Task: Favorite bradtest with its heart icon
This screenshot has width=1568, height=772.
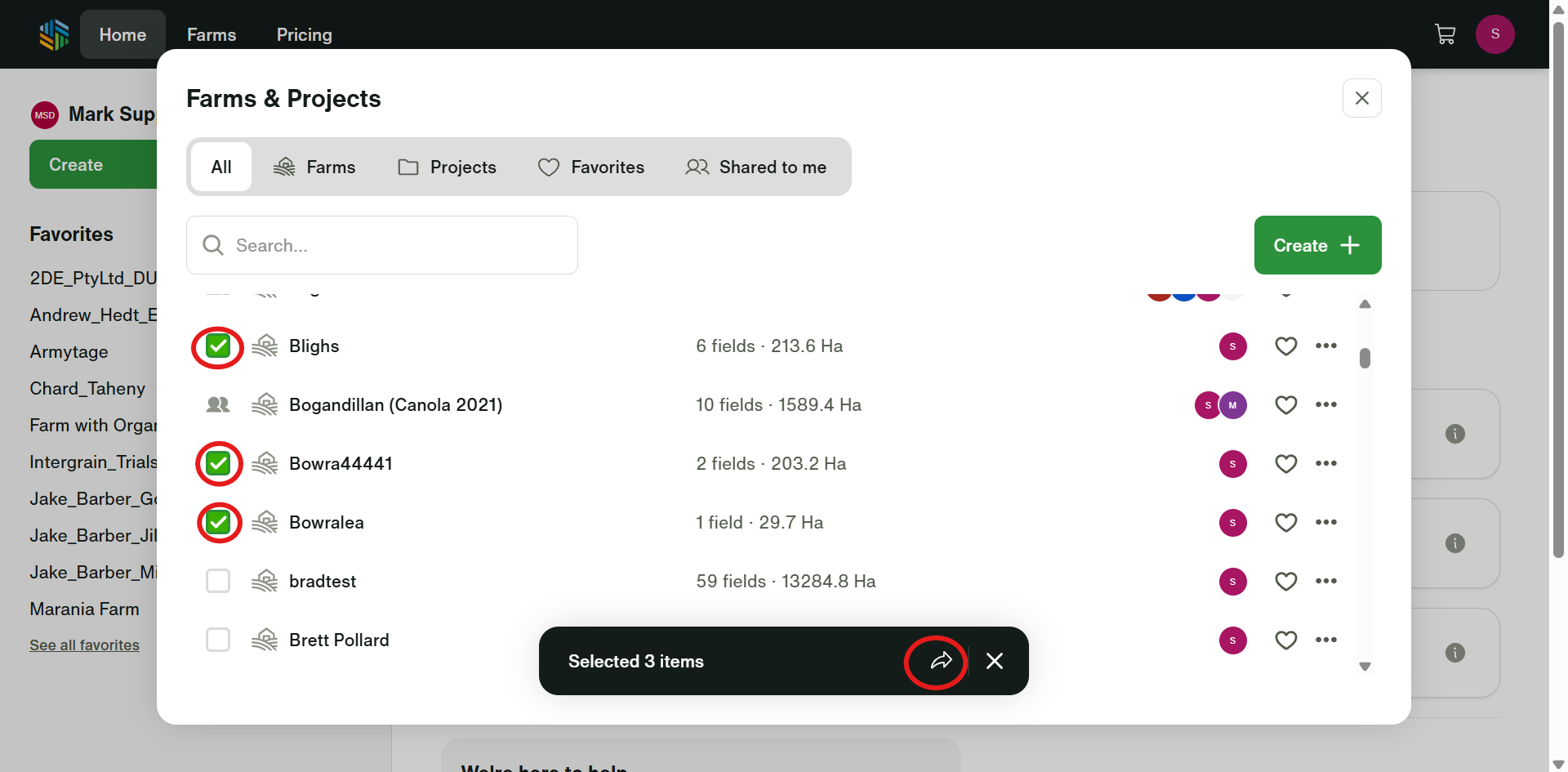Action: click(1285, 582)
